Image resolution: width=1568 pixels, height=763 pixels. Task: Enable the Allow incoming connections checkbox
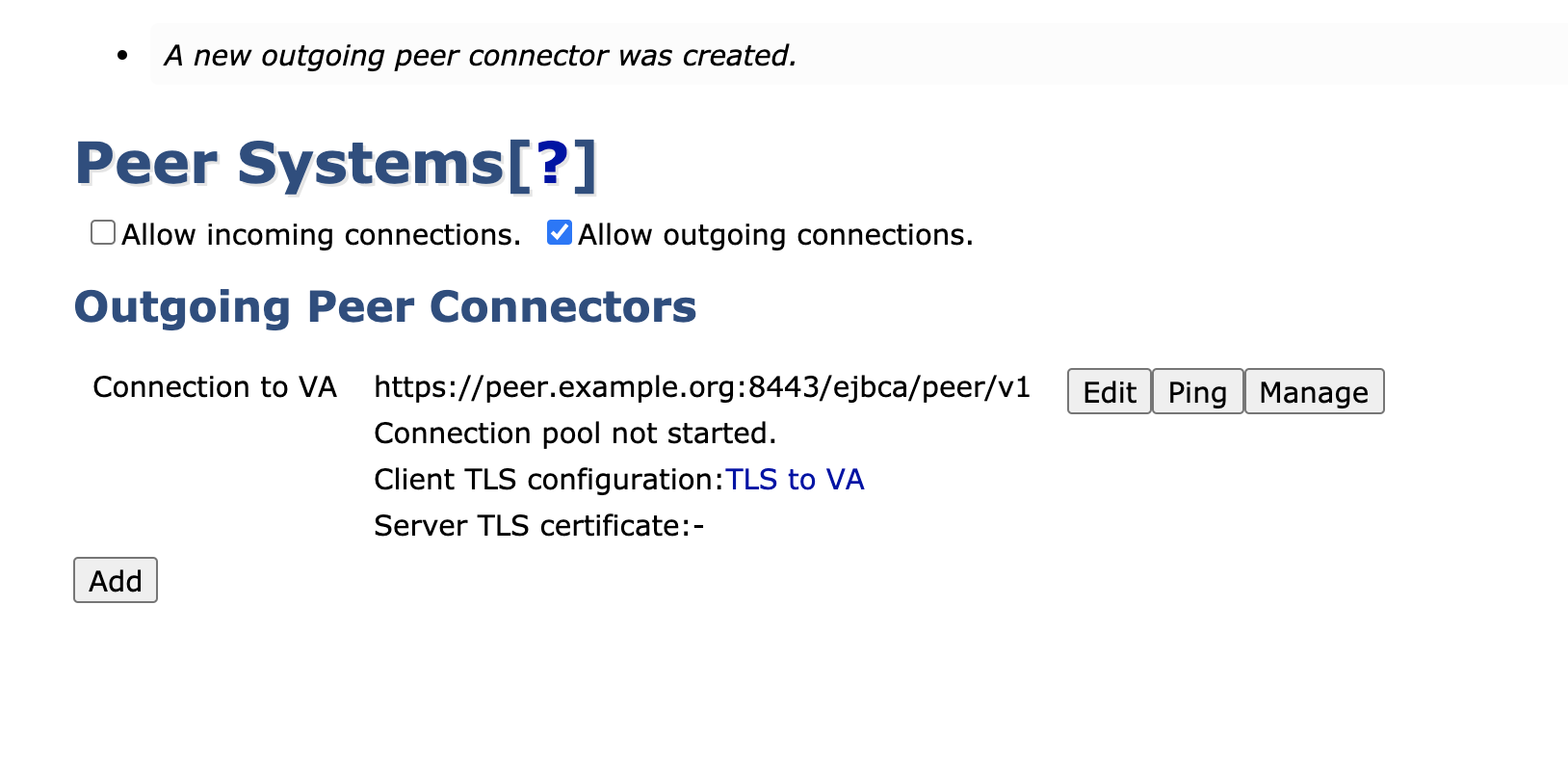pos(103,233)
